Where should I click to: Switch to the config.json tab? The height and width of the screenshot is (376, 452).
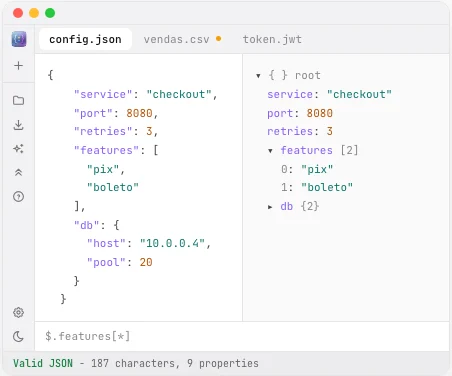click(x=85, y=39)
